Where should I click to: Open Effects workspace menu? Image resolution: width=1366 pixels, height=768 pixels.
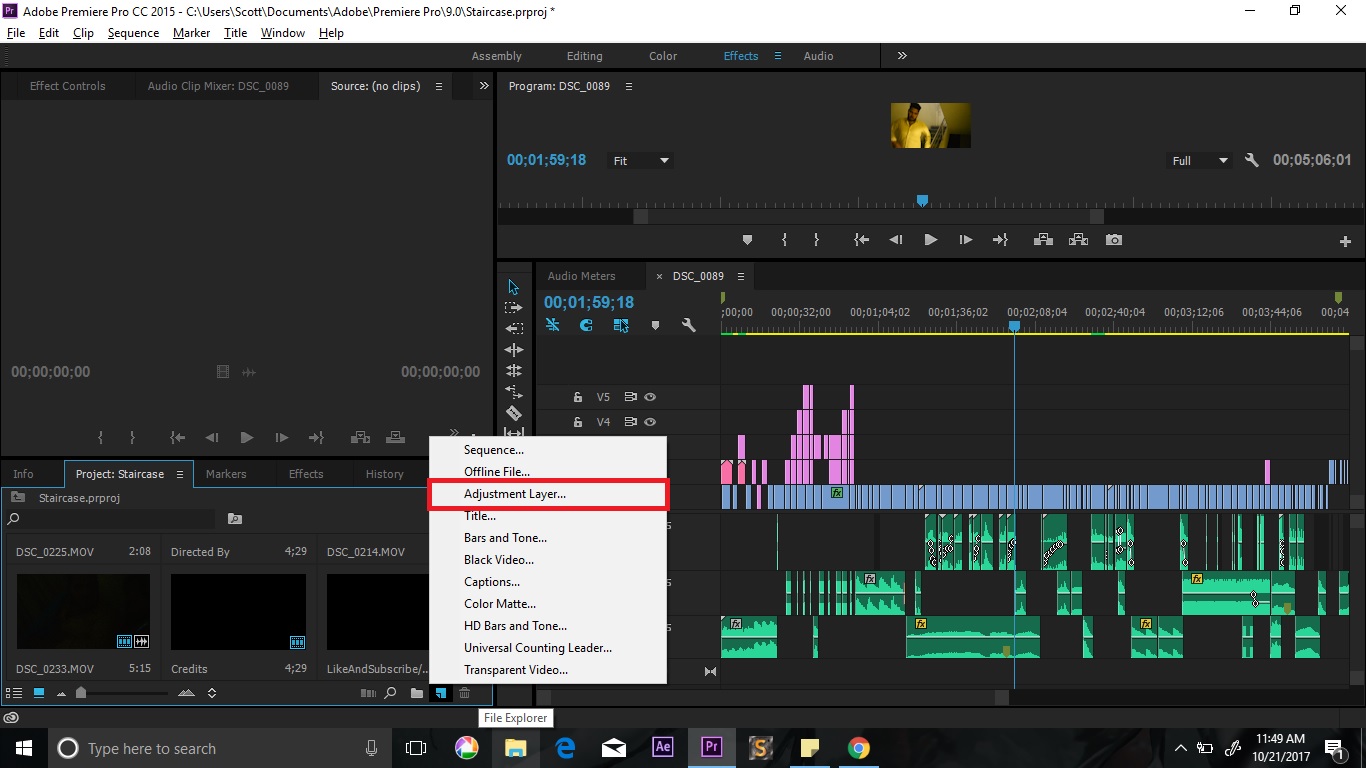[777, 56]
